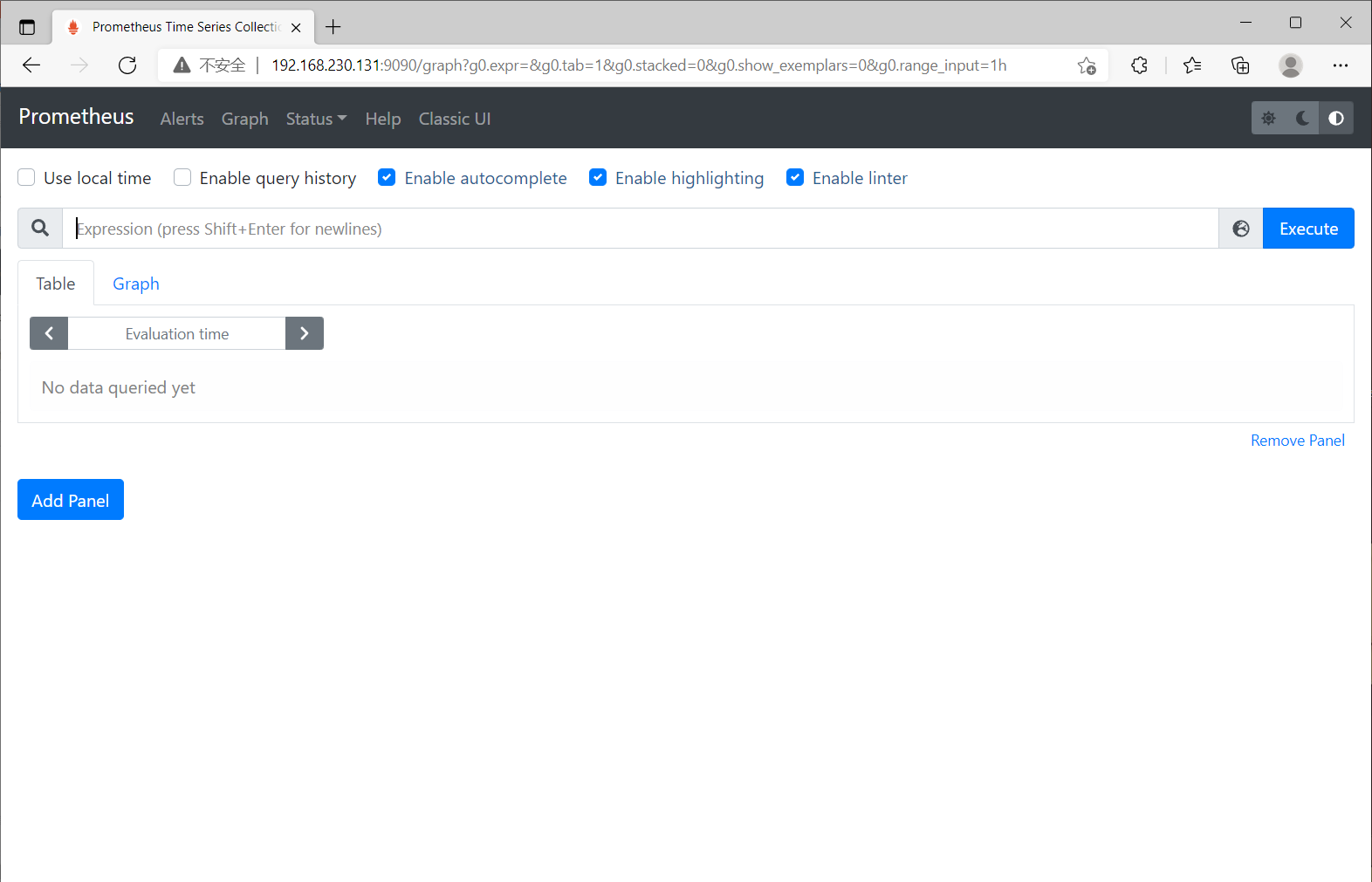Focus the Expression input field
Image resolution: width=1372 pixels, height=882 pixels.
click(x=641, y=229)
